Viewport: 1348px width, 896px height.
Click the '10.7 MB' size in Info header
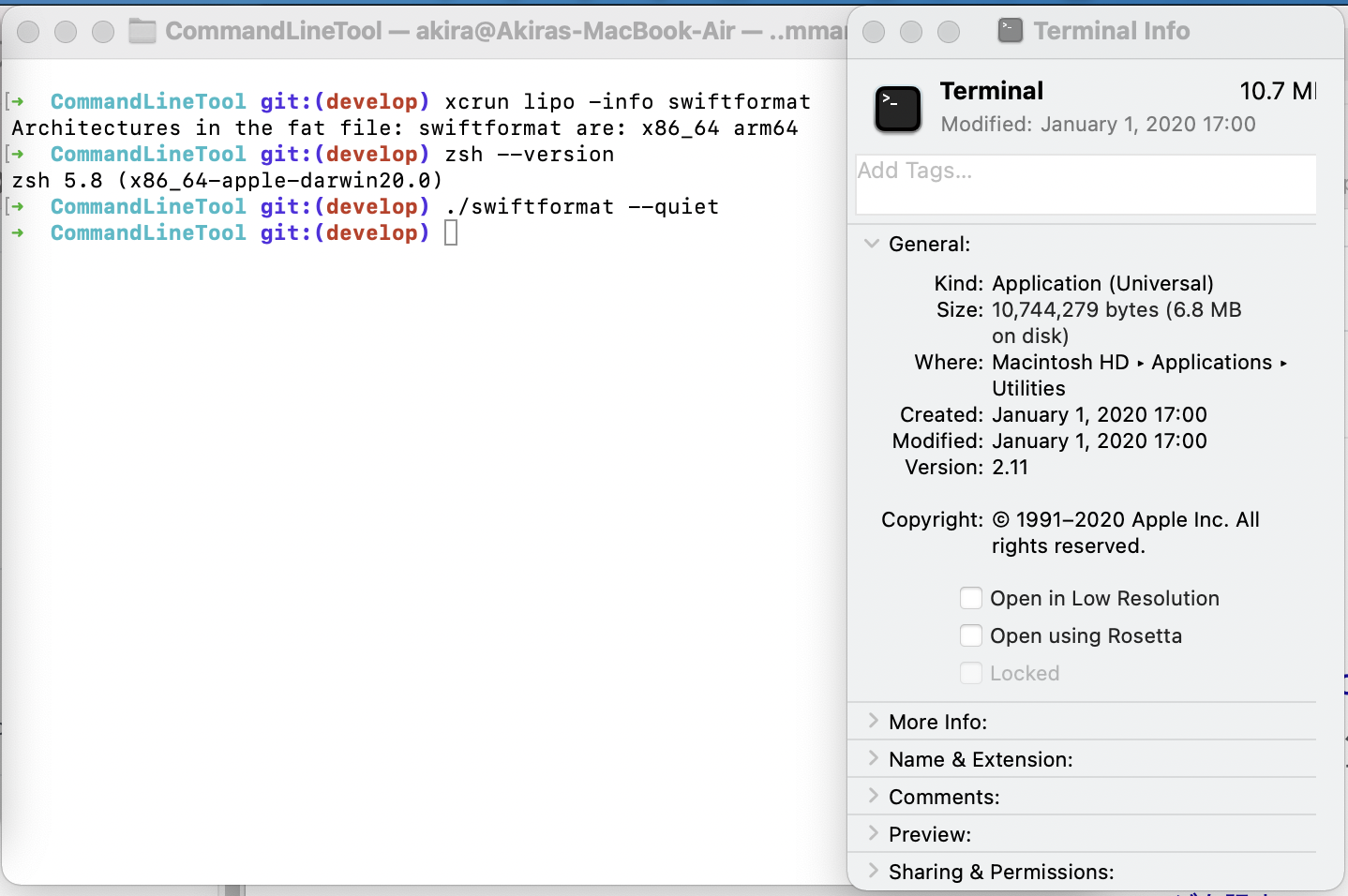pyautogui.click(x=1278, y=91)
